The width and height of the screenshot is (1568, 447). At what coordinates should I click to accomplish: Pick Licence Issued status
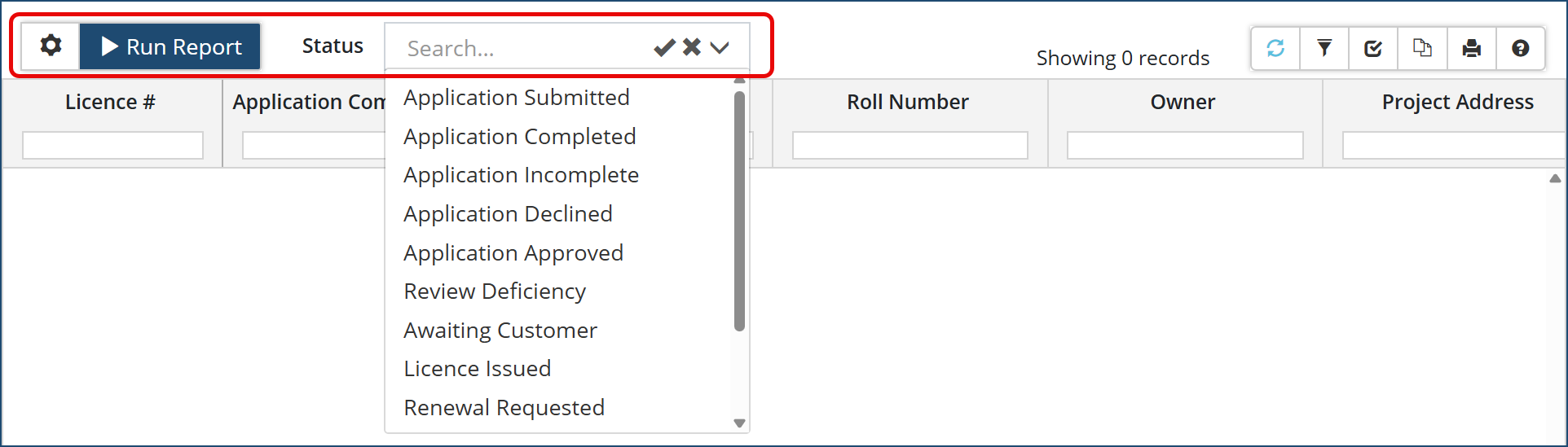(477, 369)
